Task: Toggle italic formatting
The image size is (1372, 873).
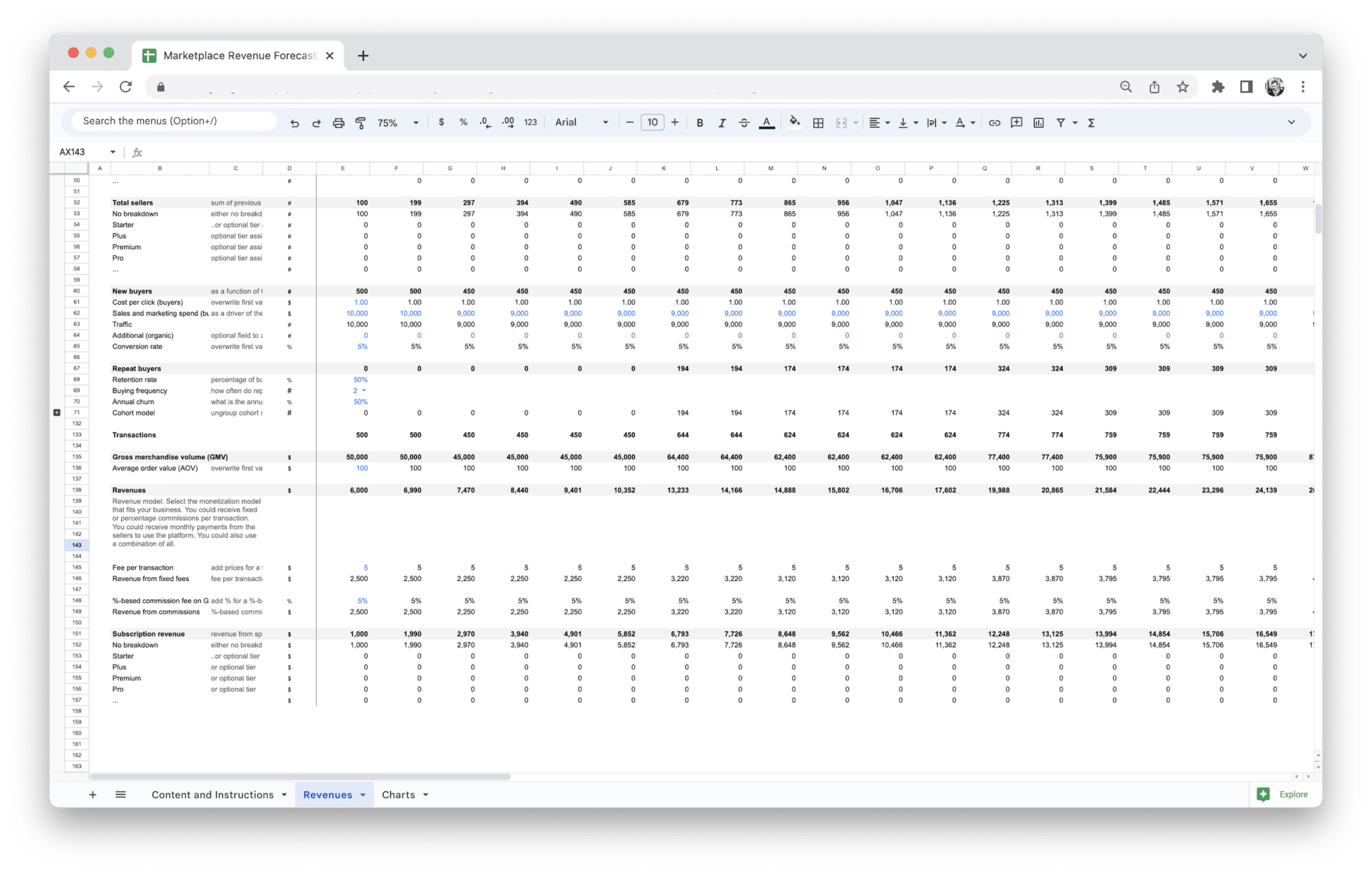Action: (722, 122)
